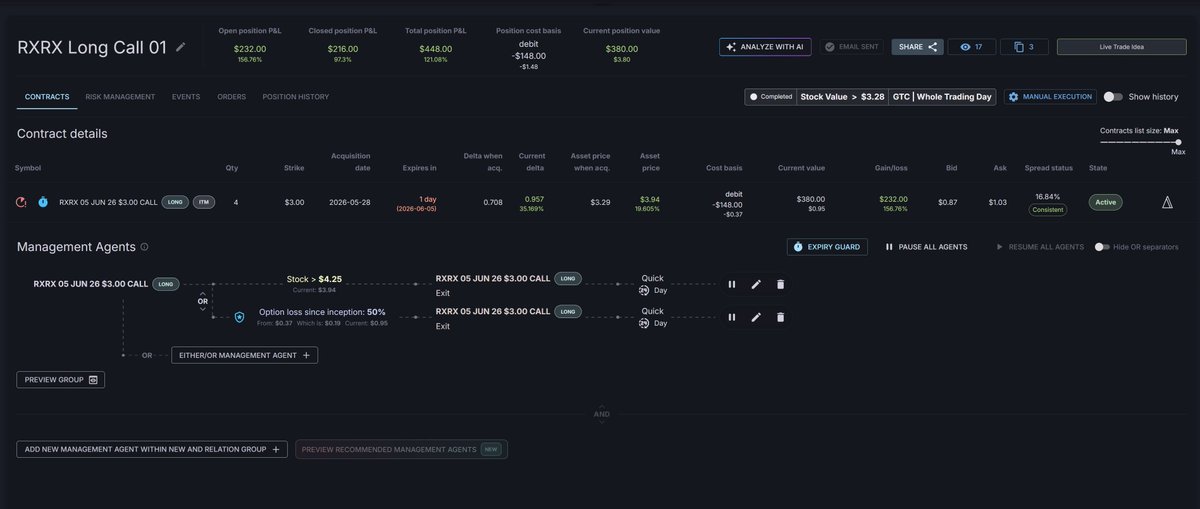Click the triangle icon at contract row end
1200x509 pixels.
[x=1167, y=202]
